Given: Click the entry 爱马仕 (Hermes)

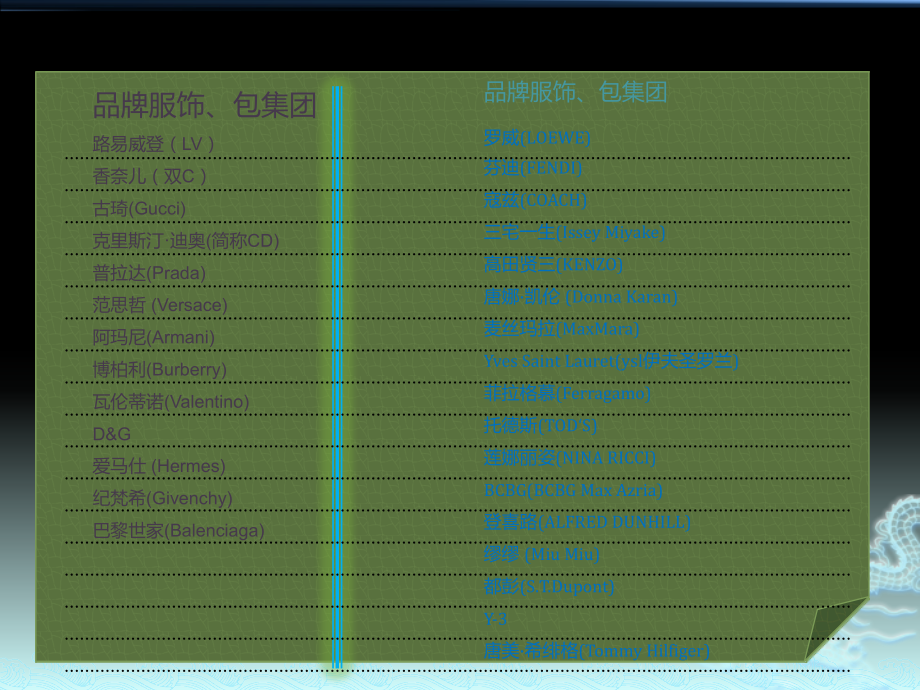Looking at the screenshot, I should [x=159, y=466].
